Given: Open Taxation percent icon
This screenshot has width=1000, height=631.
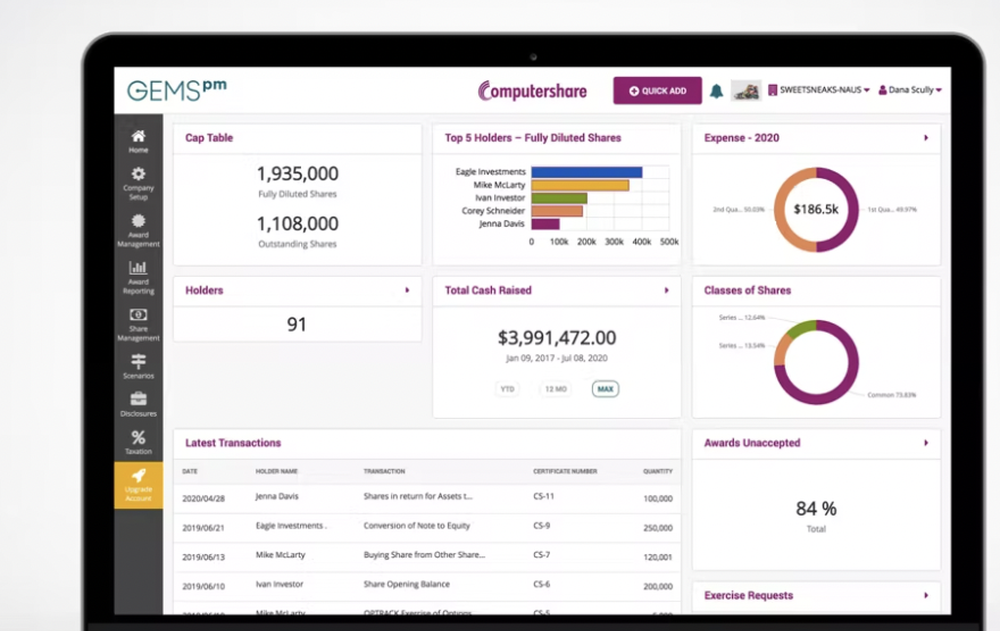Looking at the screenshot, I should pyautogui.click(x=138, y=437).
